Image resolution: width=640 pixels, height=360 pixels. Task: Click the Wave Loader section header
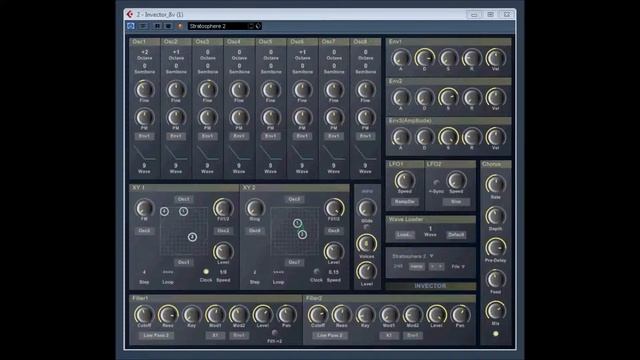coord(431,220)
